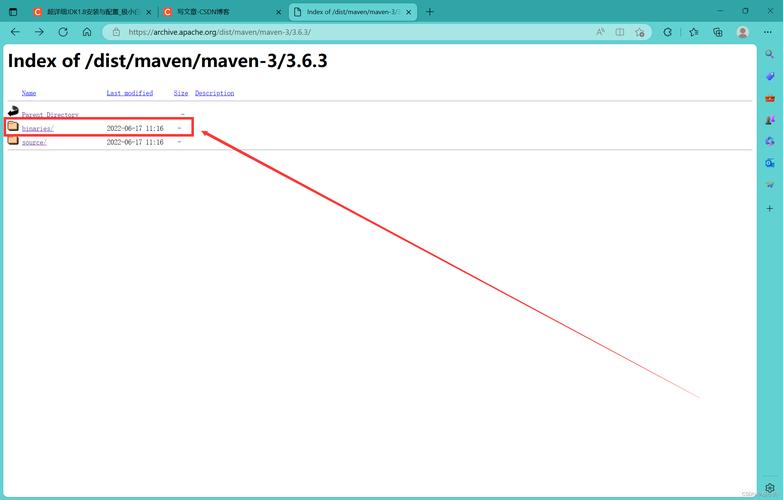The height and width of the screenshot is (500, 783).
Task: Open browser profile avatar
Action: (x=742, y=32)
